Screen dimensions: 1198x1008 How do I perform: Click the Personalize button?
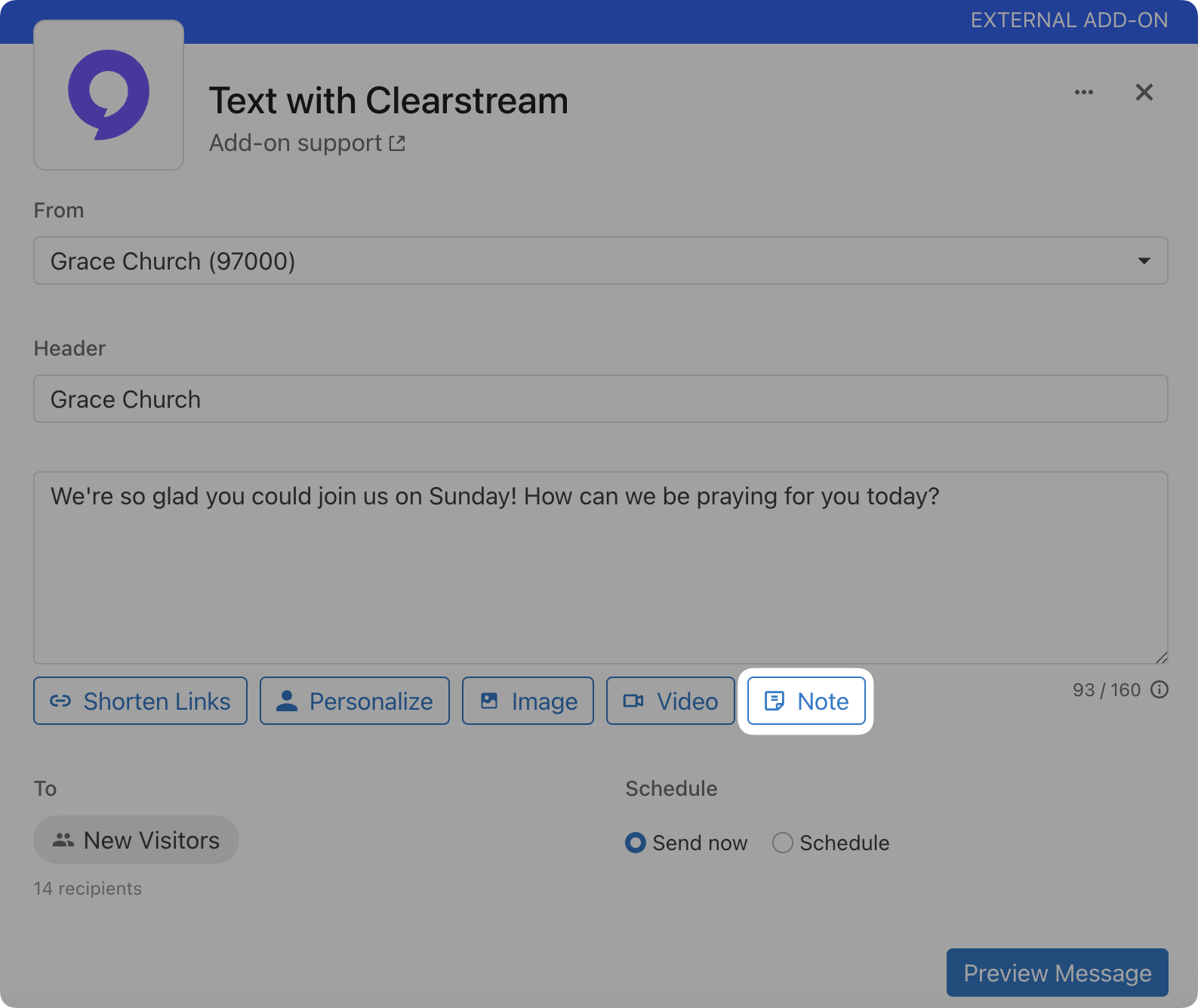point(355,701)
